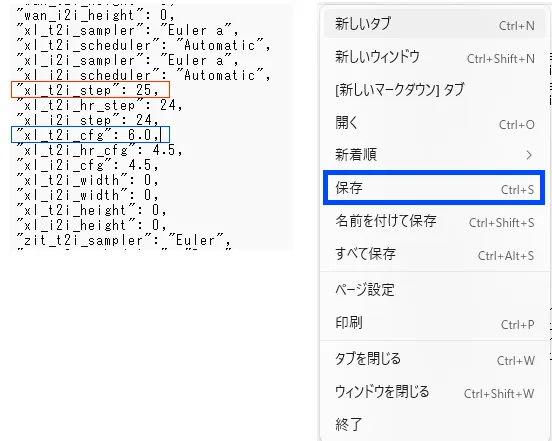Save the file with 保存
The width and height of the screenshot is (552, 441).
click(434, 188)
